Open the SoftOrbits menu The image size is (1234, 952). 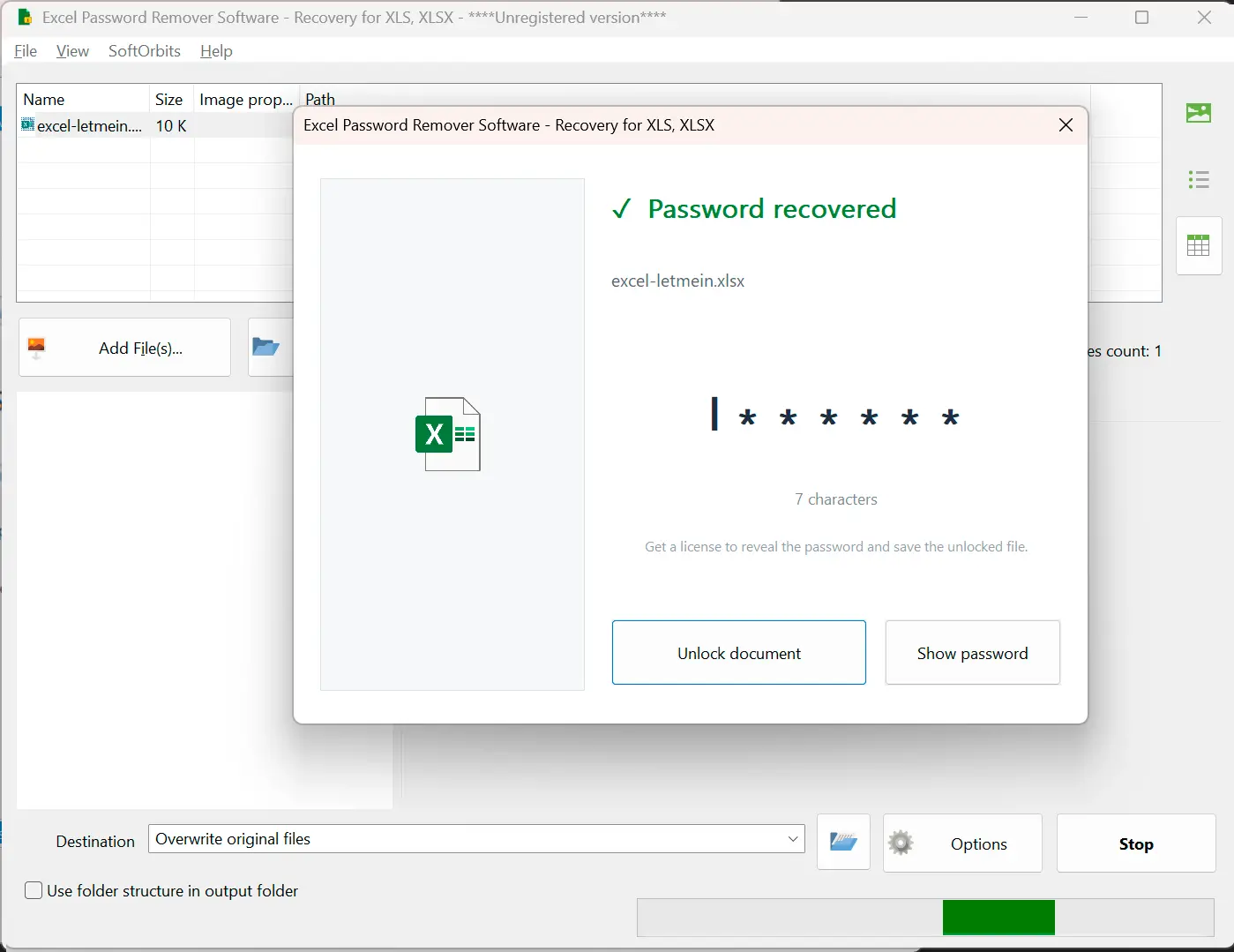pos(145,51)
